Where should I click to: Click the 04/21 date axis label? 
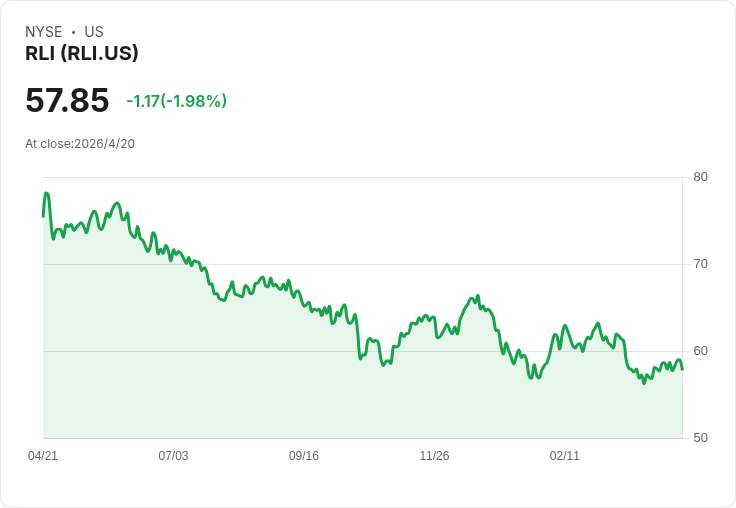point(43,455)
